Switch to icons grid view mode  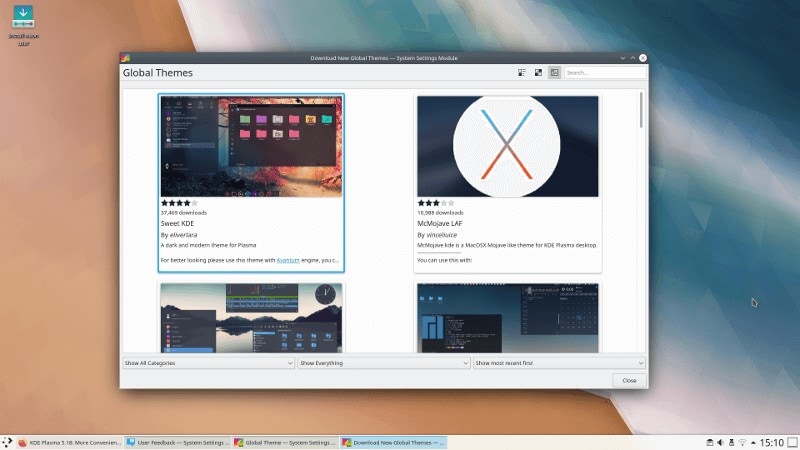pos(538,73)
